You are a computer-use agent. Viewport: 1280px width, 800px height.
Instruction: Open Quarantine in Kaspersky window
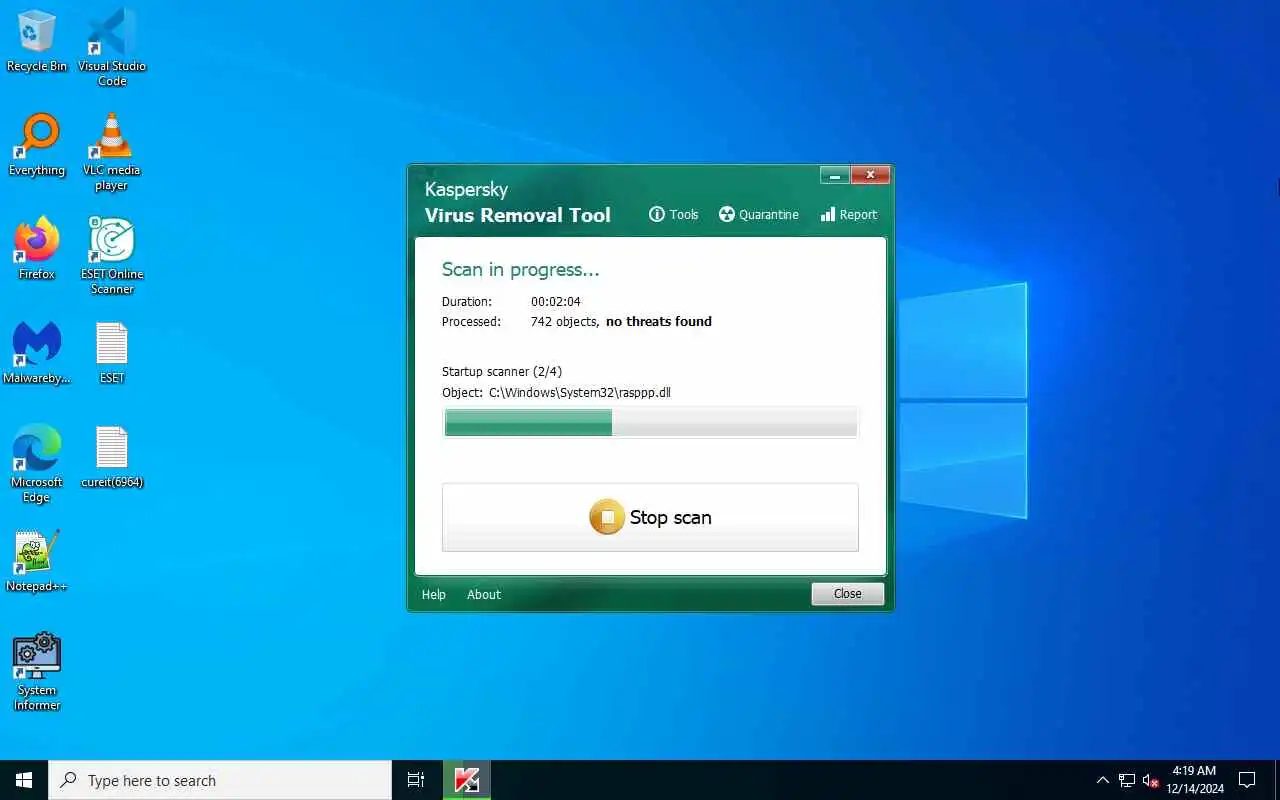pyautogui.click(x=759, y=214)
